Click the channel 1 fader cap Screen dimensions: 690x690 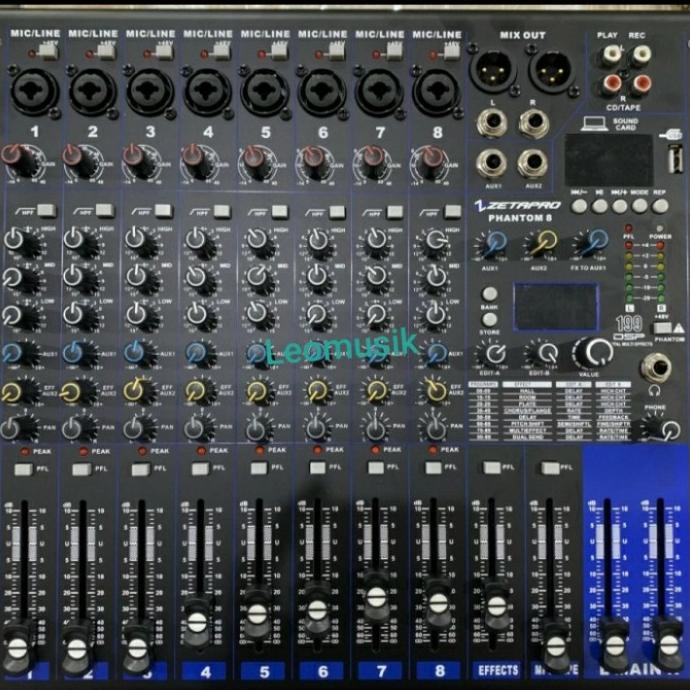(18, 649)
